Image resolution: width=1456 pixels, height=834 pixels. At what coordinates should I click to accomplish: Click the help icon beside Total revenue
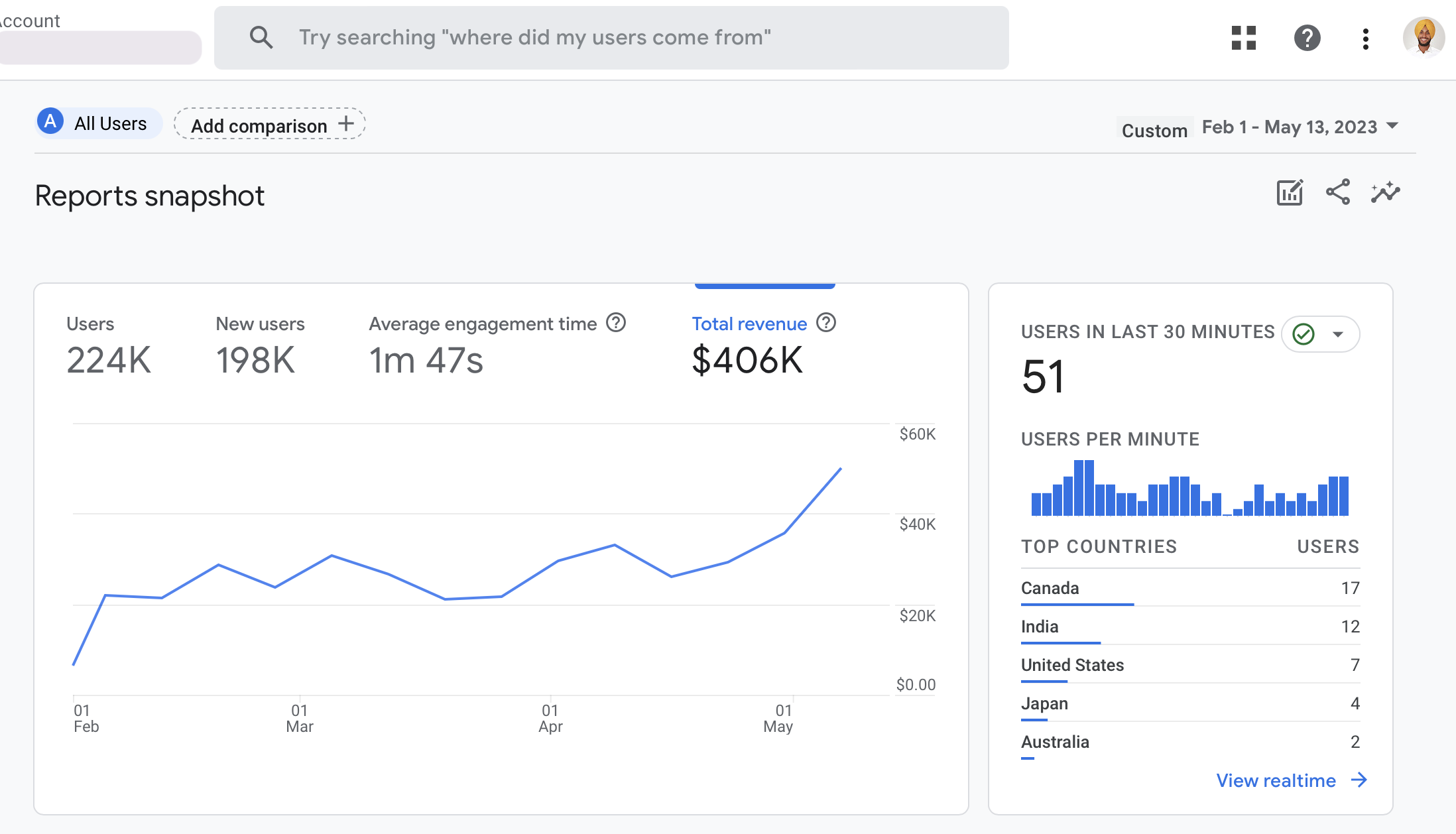(x=826, y=323)
